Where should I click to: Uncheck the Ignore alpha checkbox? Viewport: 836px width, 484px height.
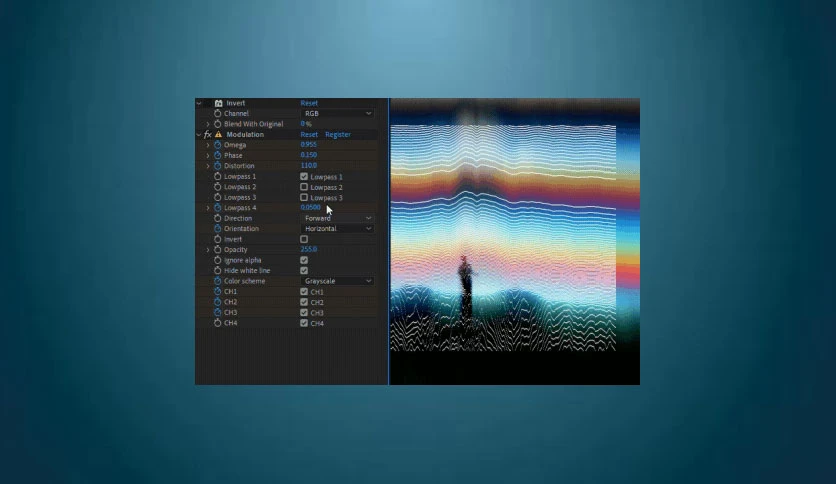pyautogui.click(x=304, y=260)
